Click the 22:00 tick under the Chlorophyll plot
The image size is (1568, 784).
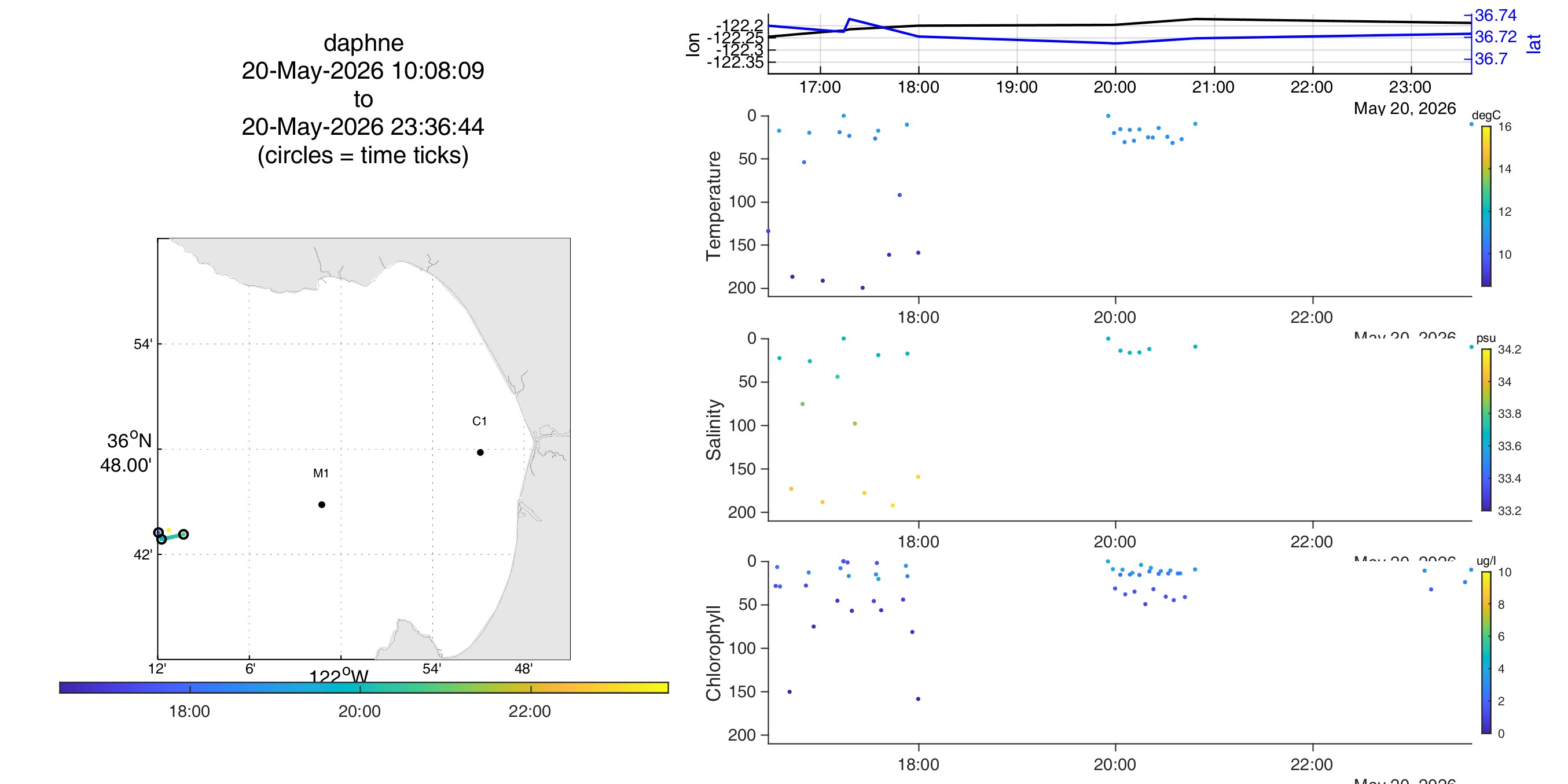1311,764
